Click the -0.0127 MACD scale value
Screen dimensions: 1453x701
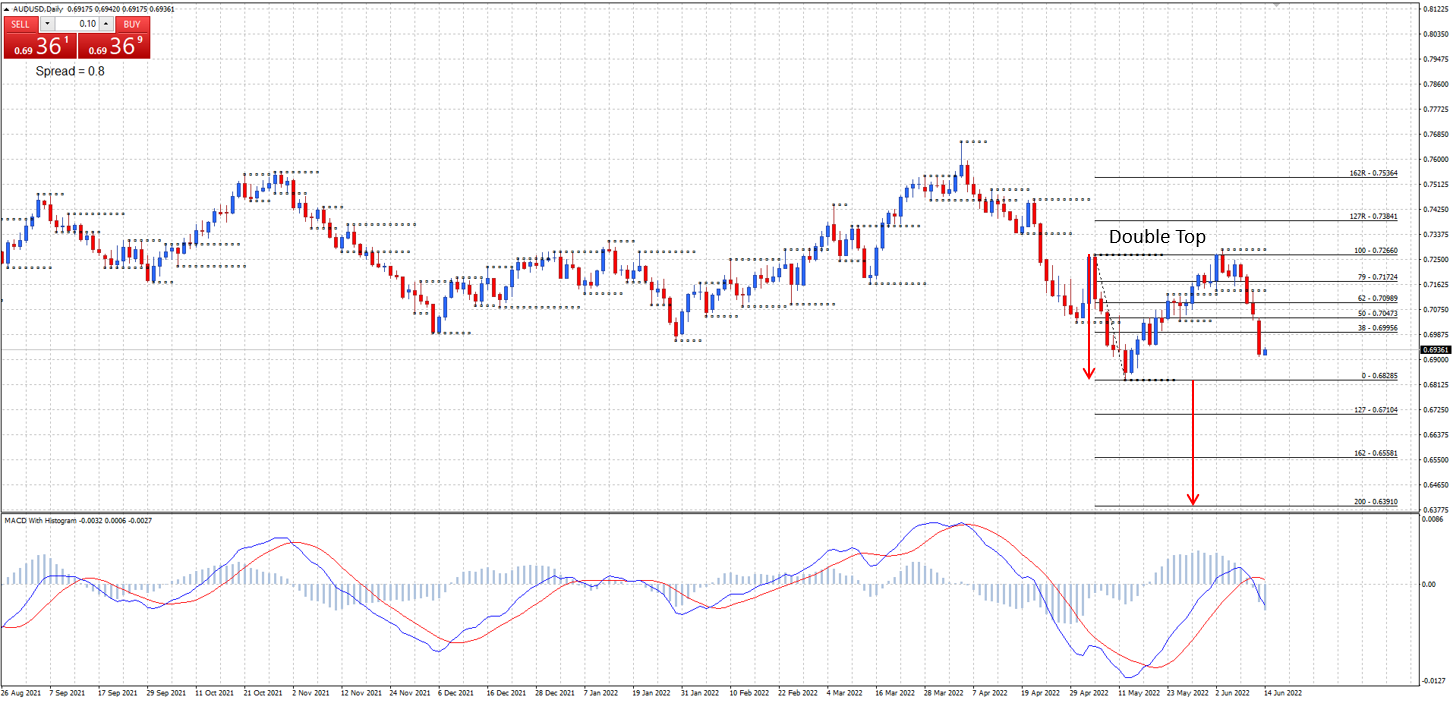coord(1432,680)
